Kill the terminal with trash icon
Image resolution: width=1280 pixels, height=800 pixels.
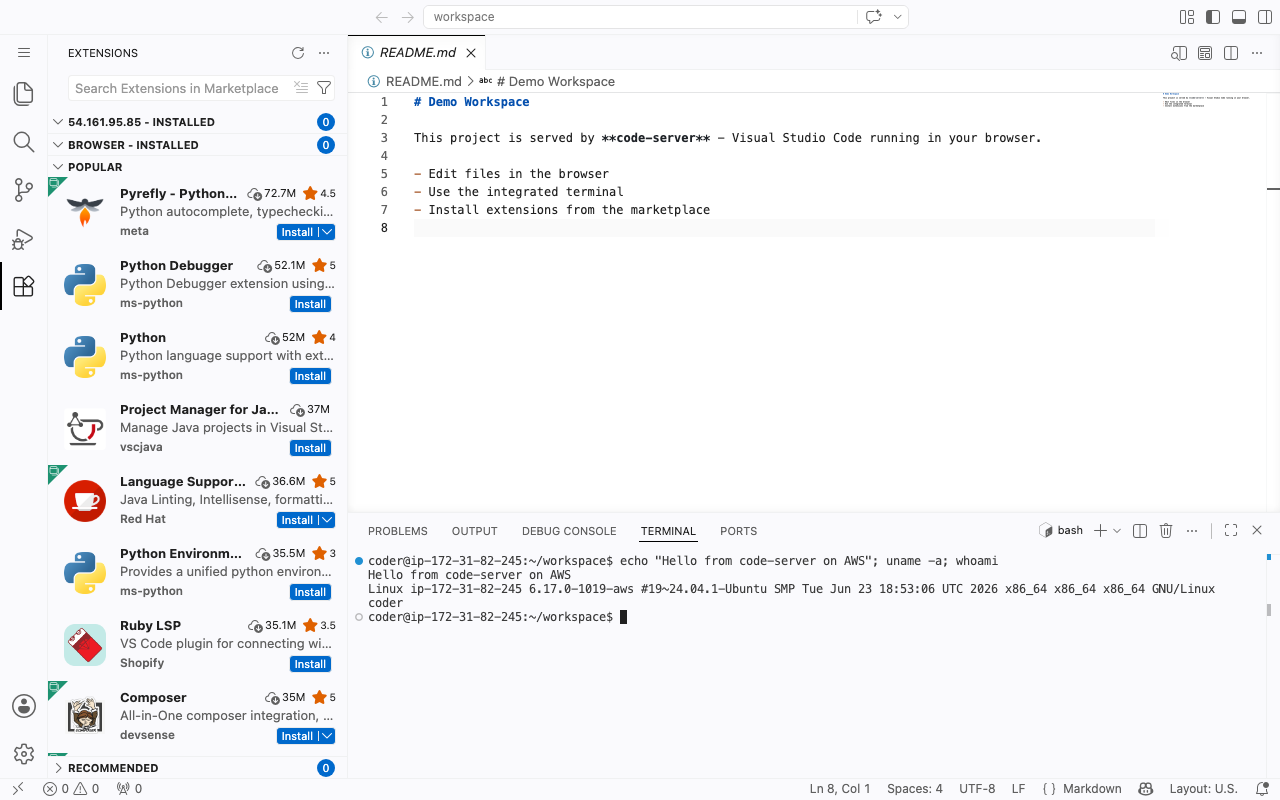1166,531
